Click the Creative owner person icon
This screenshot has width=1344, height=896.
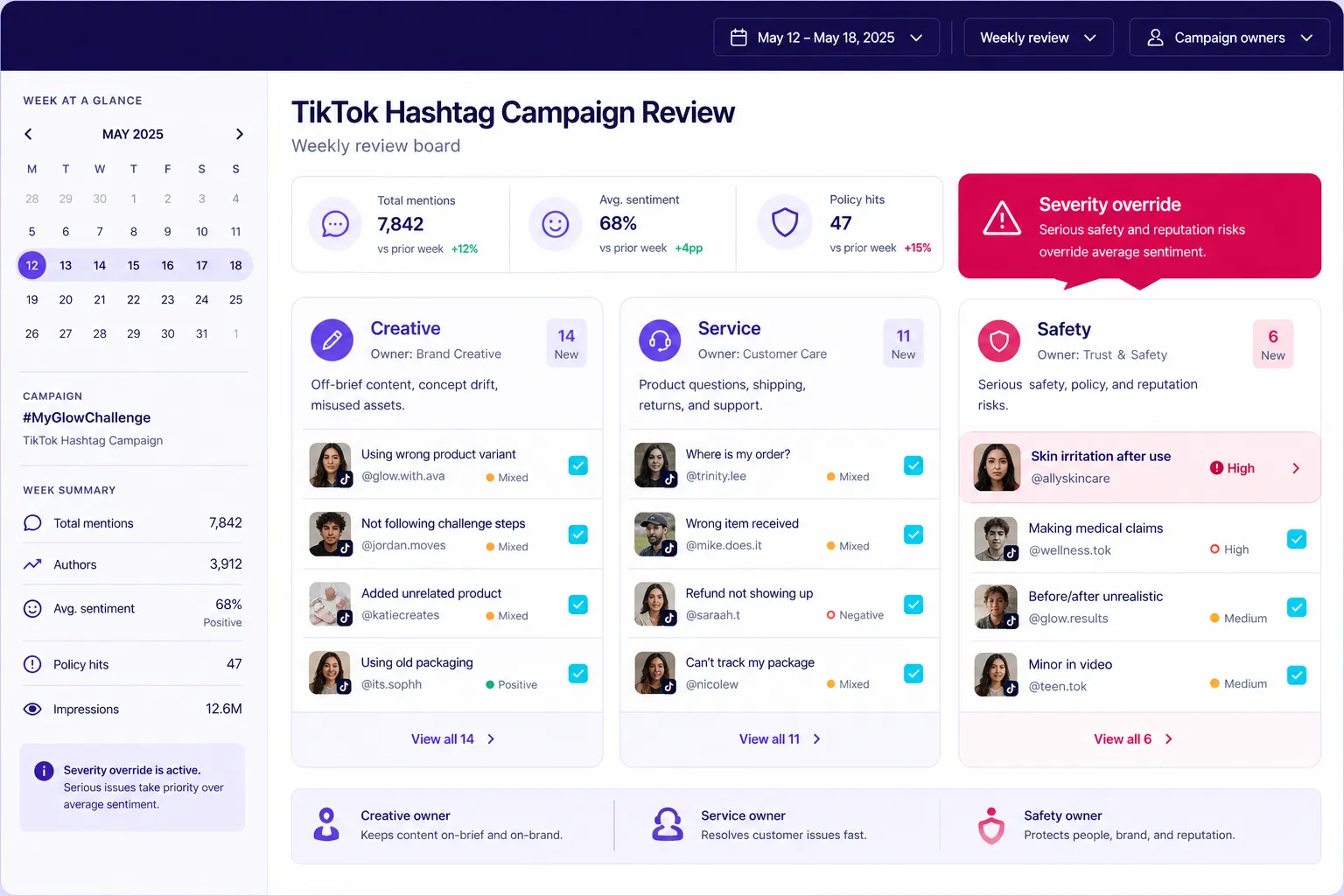tap(326, 824)
